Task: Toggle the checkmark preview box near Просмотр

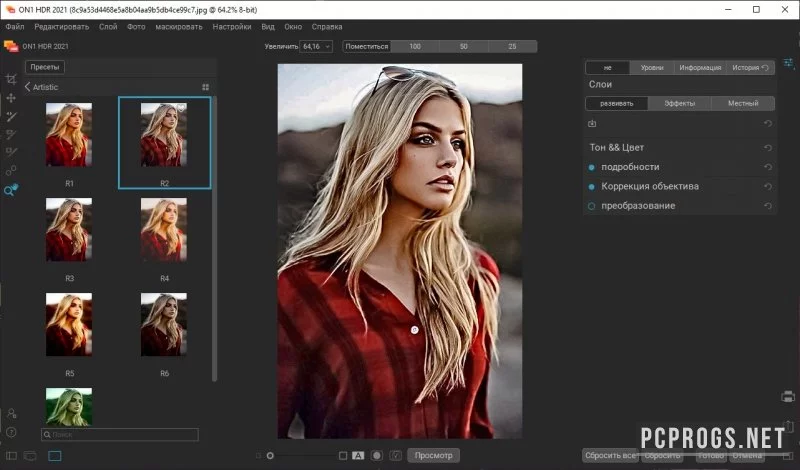Action: (x=395, y=456)
